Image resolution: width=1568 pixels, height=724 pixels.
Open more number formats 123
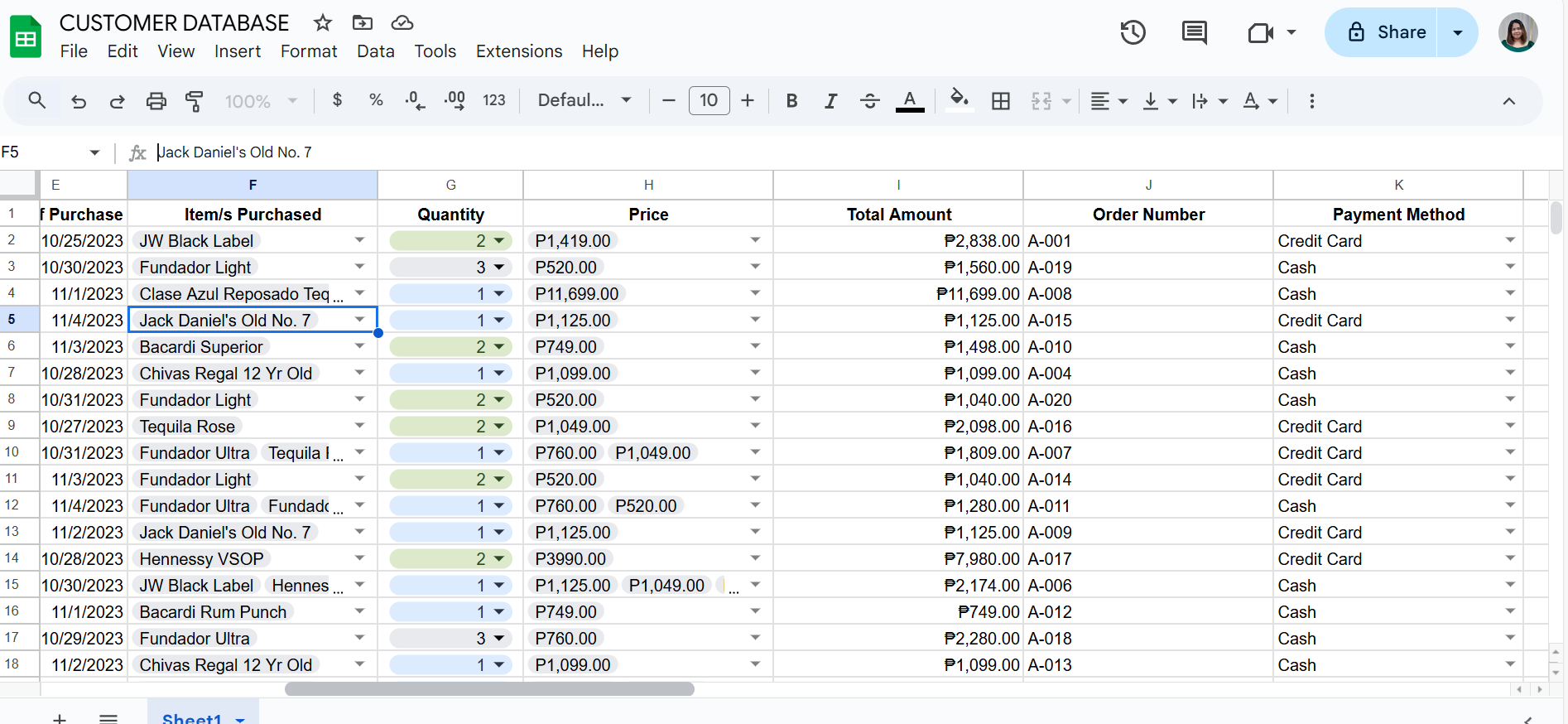[494, 100]
